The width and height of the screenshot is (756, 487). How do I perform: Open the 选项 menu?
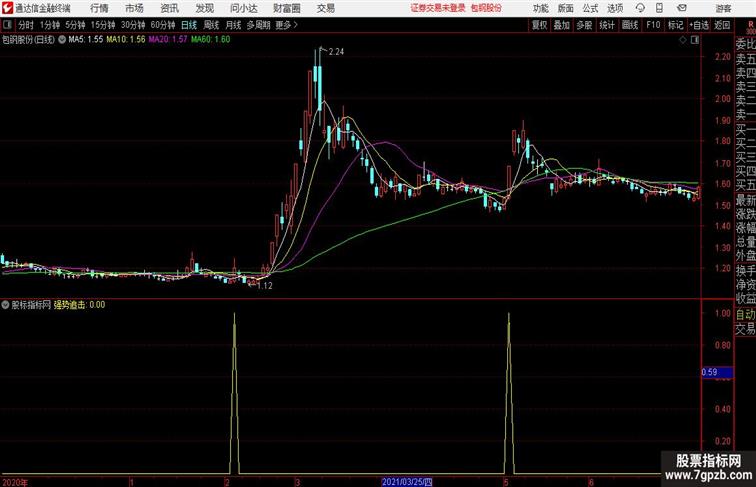click(x=615, y=8)
